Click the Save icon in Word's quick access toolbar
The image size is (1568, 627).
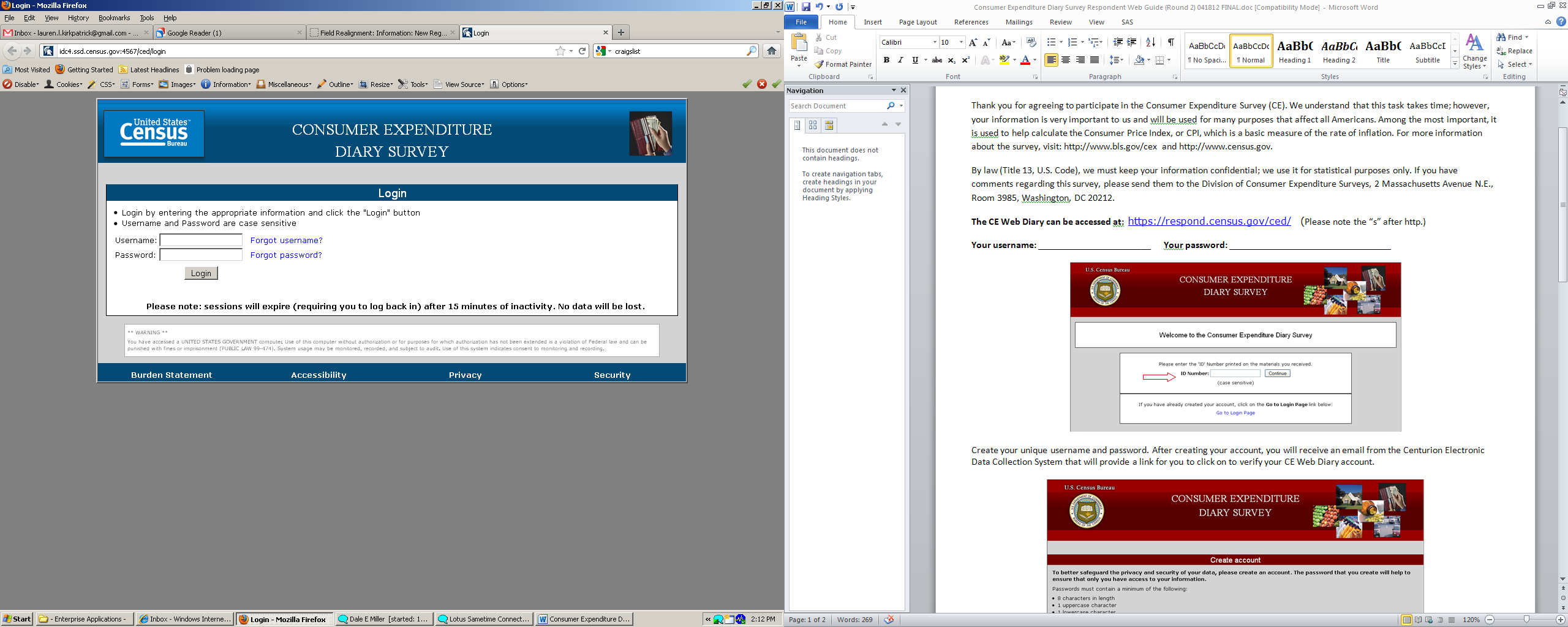(805, 7)
